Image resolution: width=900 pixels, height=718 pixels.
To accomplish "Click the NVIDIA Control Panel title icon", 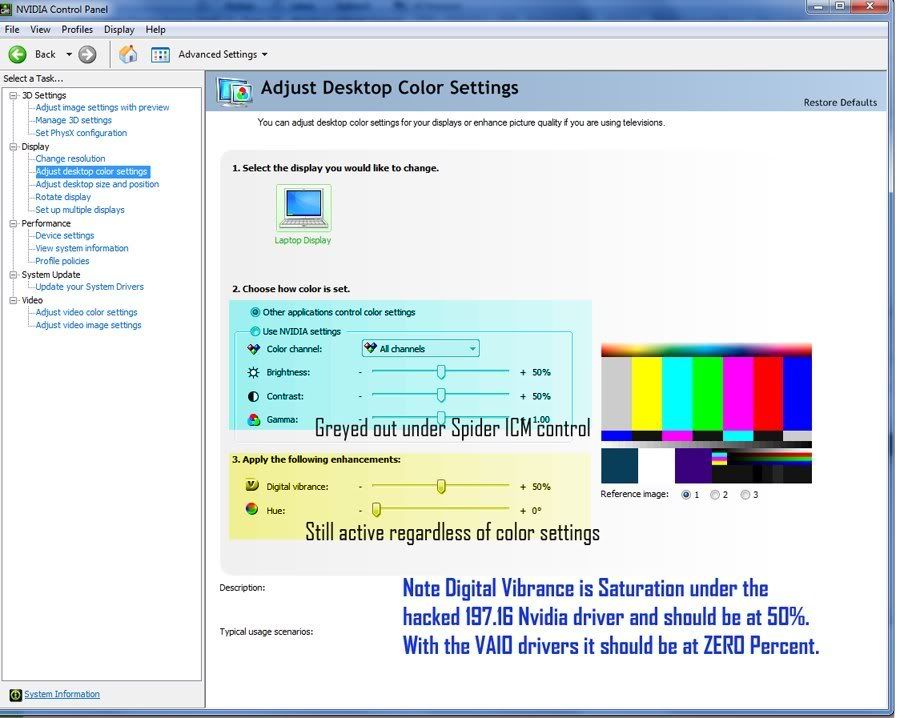I will (x=6, y=9).
